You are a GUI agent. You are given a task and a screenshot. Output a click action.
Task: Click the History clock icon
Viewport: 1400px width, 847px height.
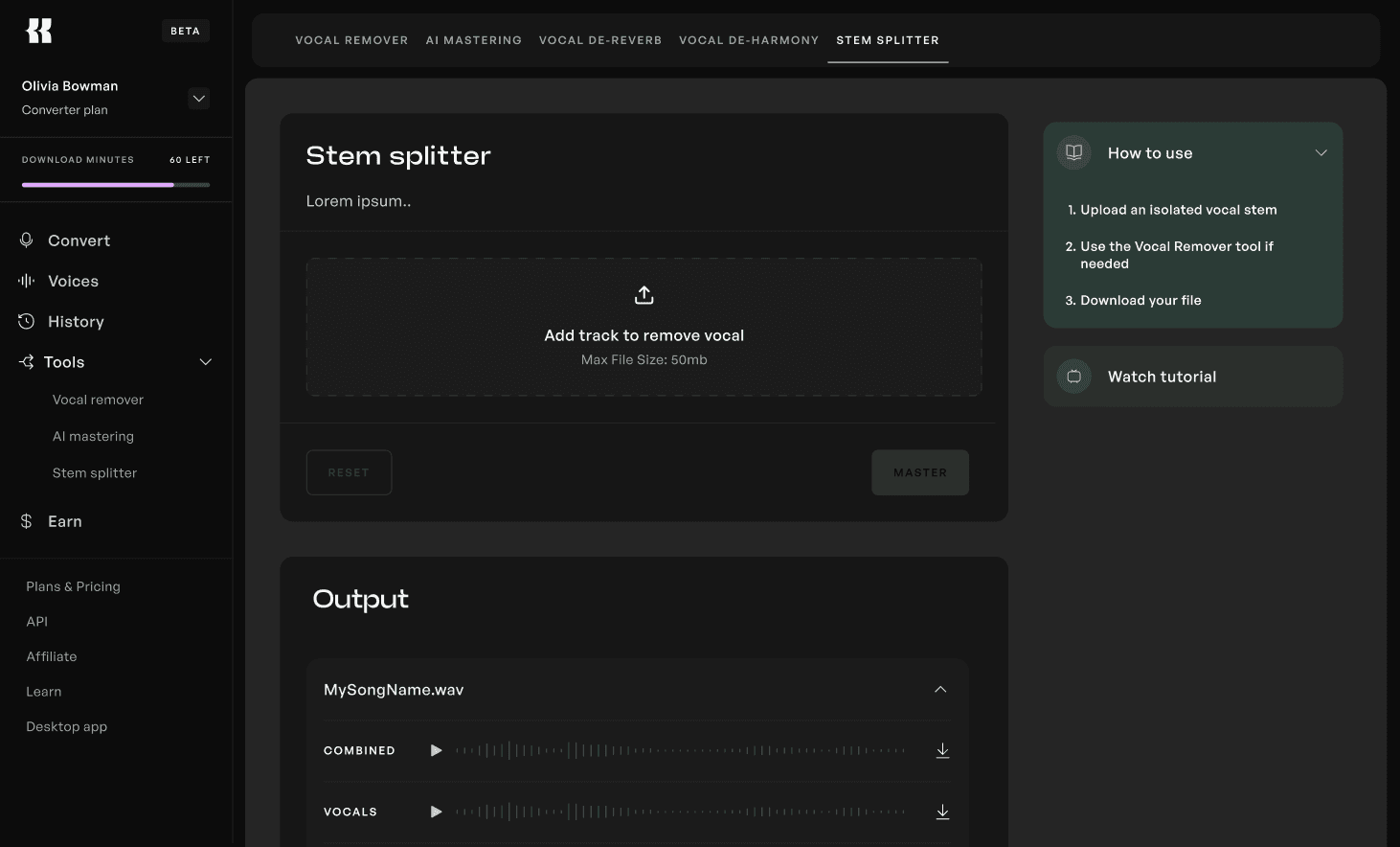coord(27,322)
